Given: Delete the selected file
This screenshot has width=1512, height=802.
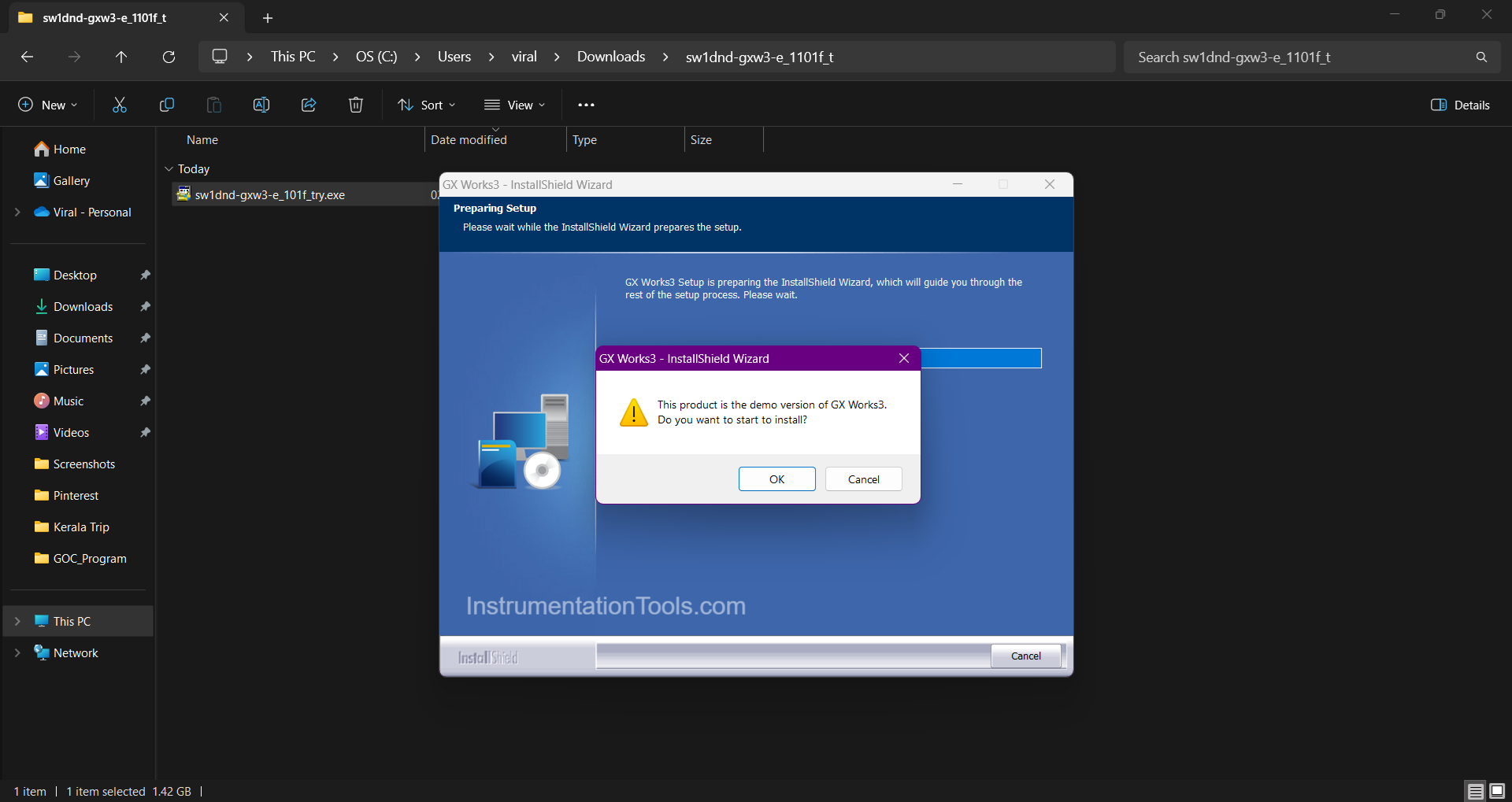Looking at the screenshot, I should (356, 105).
